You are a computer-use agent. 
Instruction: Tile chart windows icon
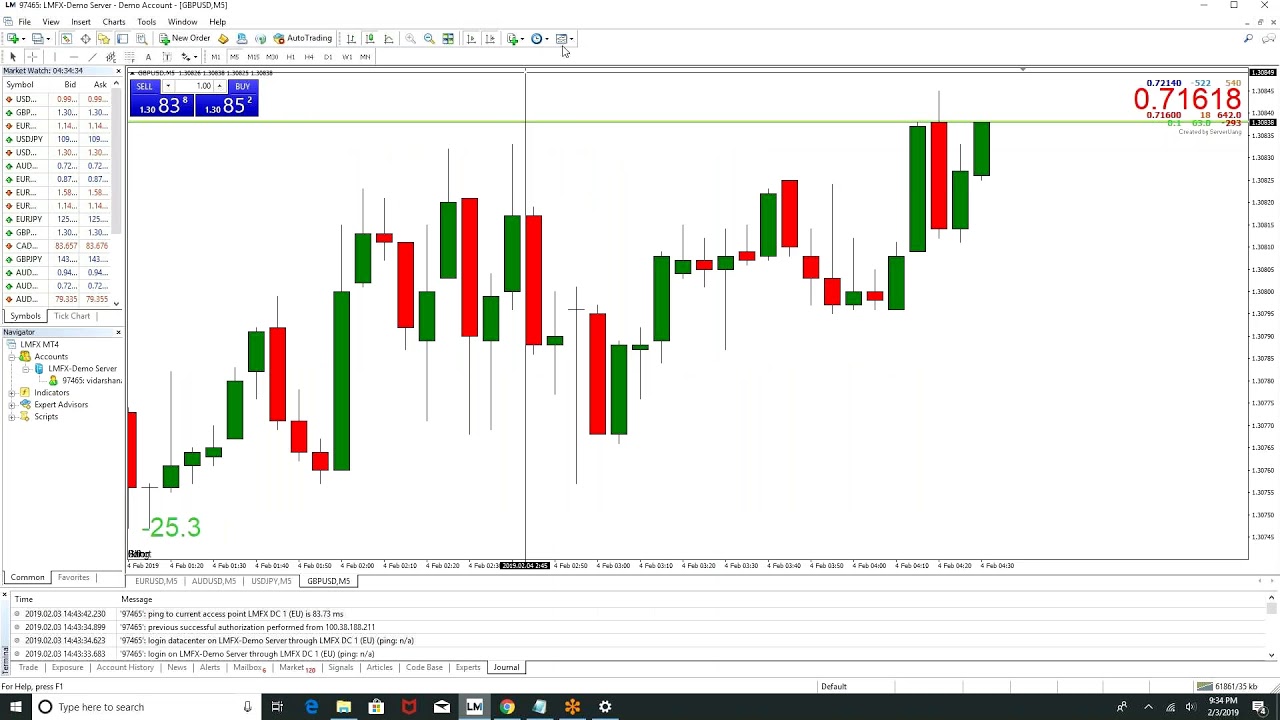coord(448,38)
